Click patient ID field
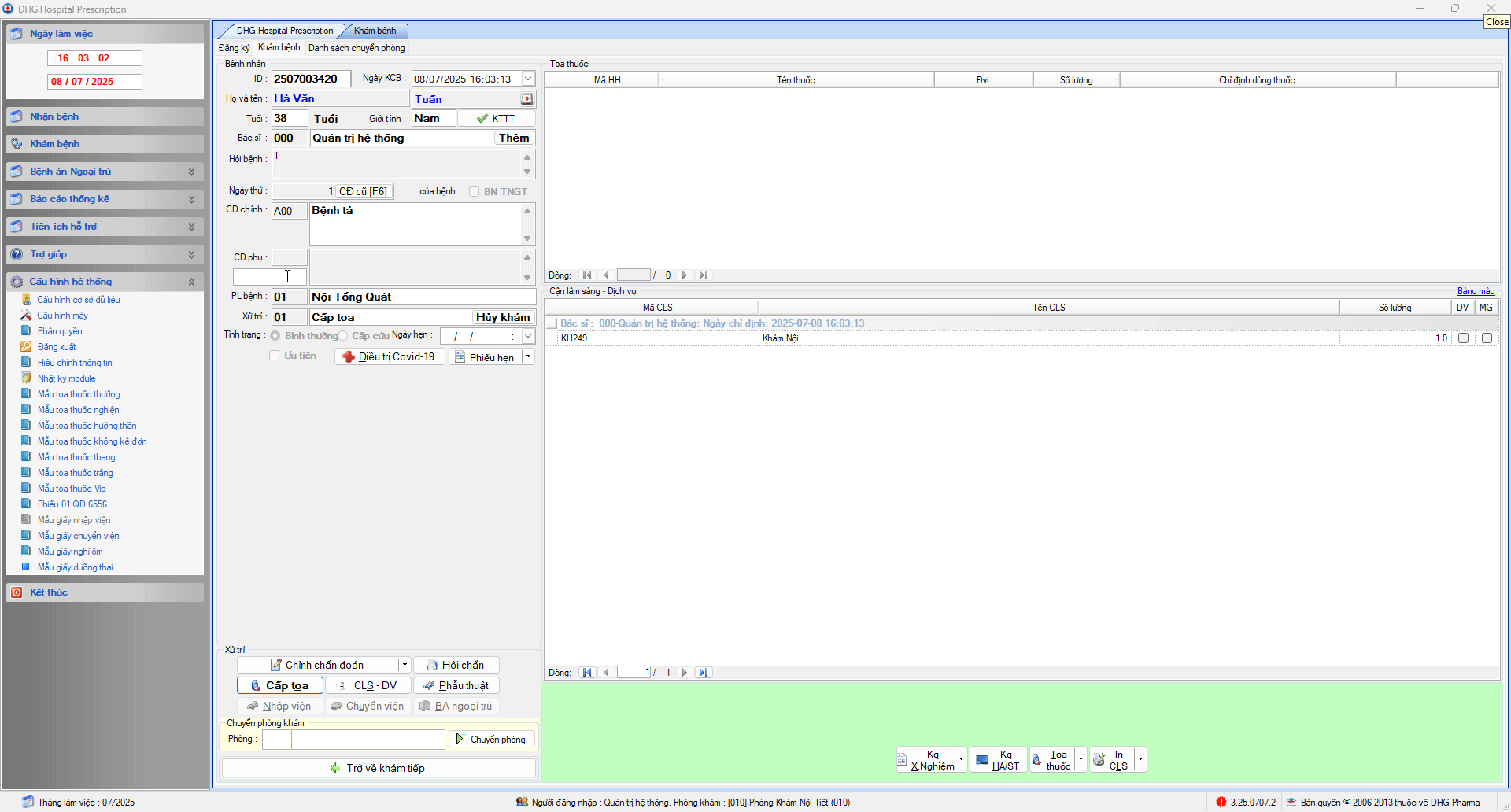1511x812 pixels. pos(311,79)
